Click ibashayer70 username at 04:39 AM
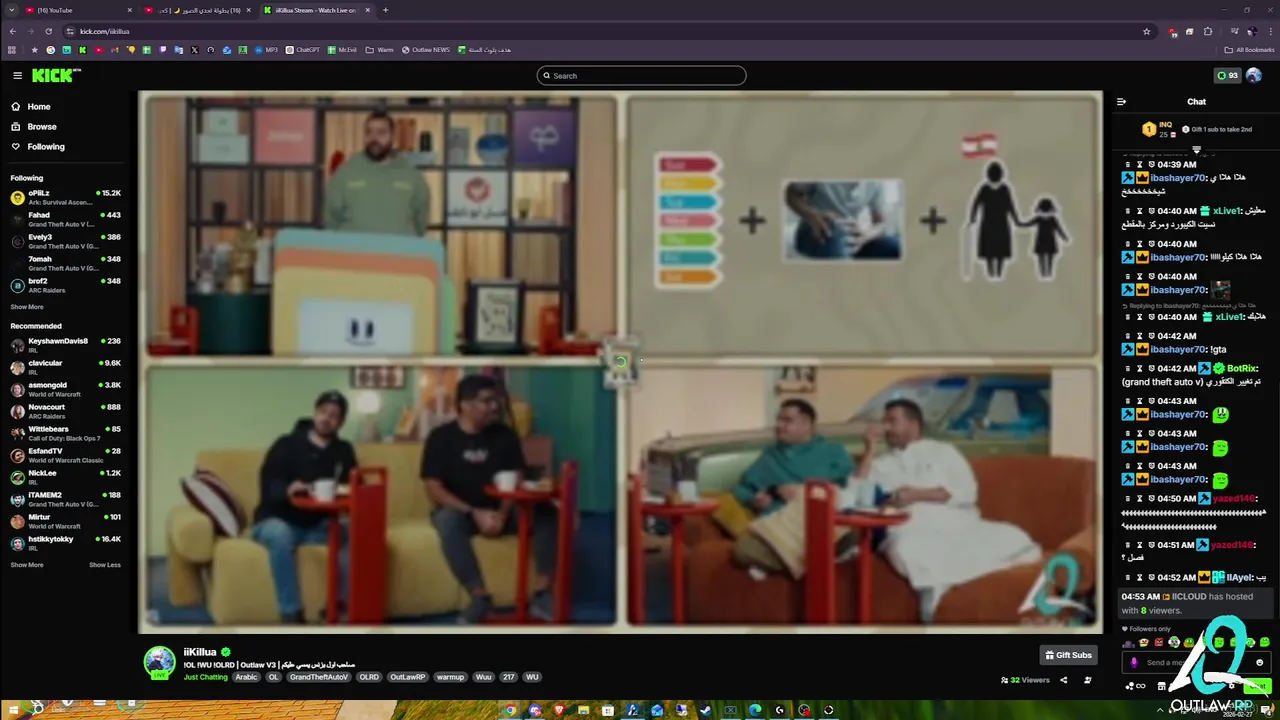 click(1178, 177)
